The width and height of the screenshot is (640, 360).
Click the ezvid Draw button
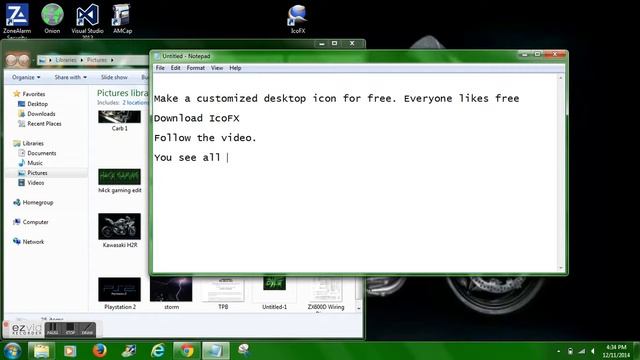point(87,329)
